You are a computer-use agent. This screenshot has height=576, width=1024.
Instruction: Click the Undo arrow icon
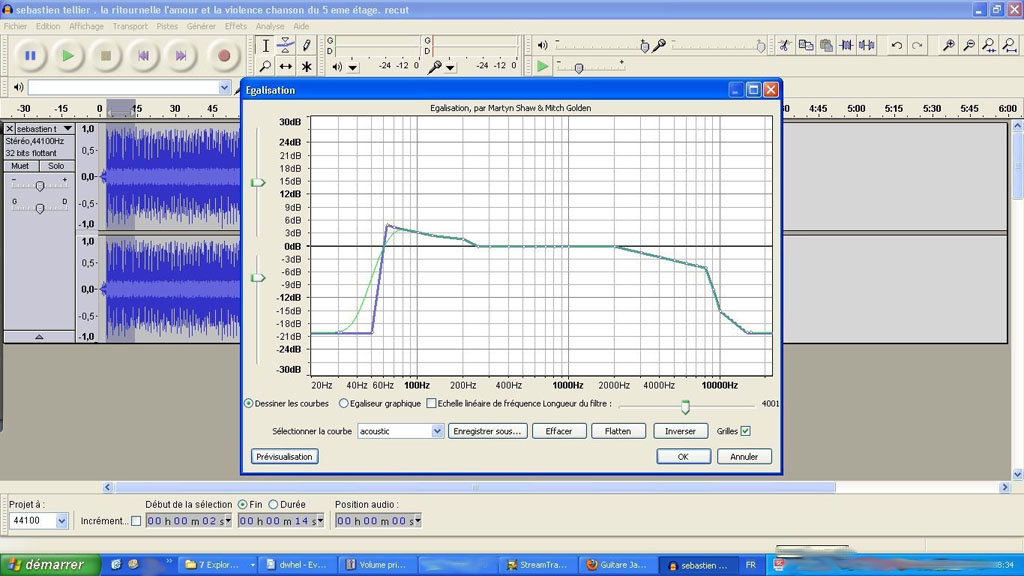[897, 45]
